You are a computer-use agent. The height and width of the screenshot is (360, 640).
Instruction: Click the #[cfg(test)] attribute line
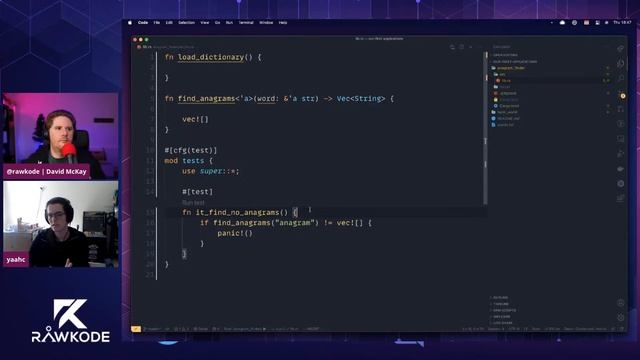[191, 150]
